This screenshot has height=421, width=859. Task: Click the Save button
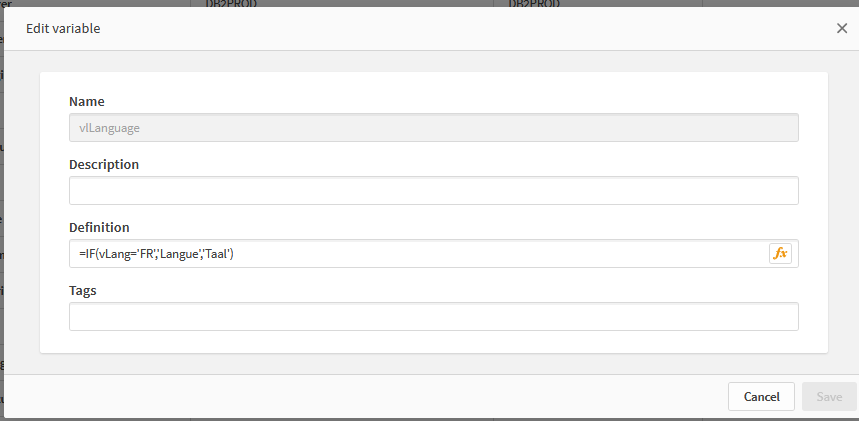[829, 397]
